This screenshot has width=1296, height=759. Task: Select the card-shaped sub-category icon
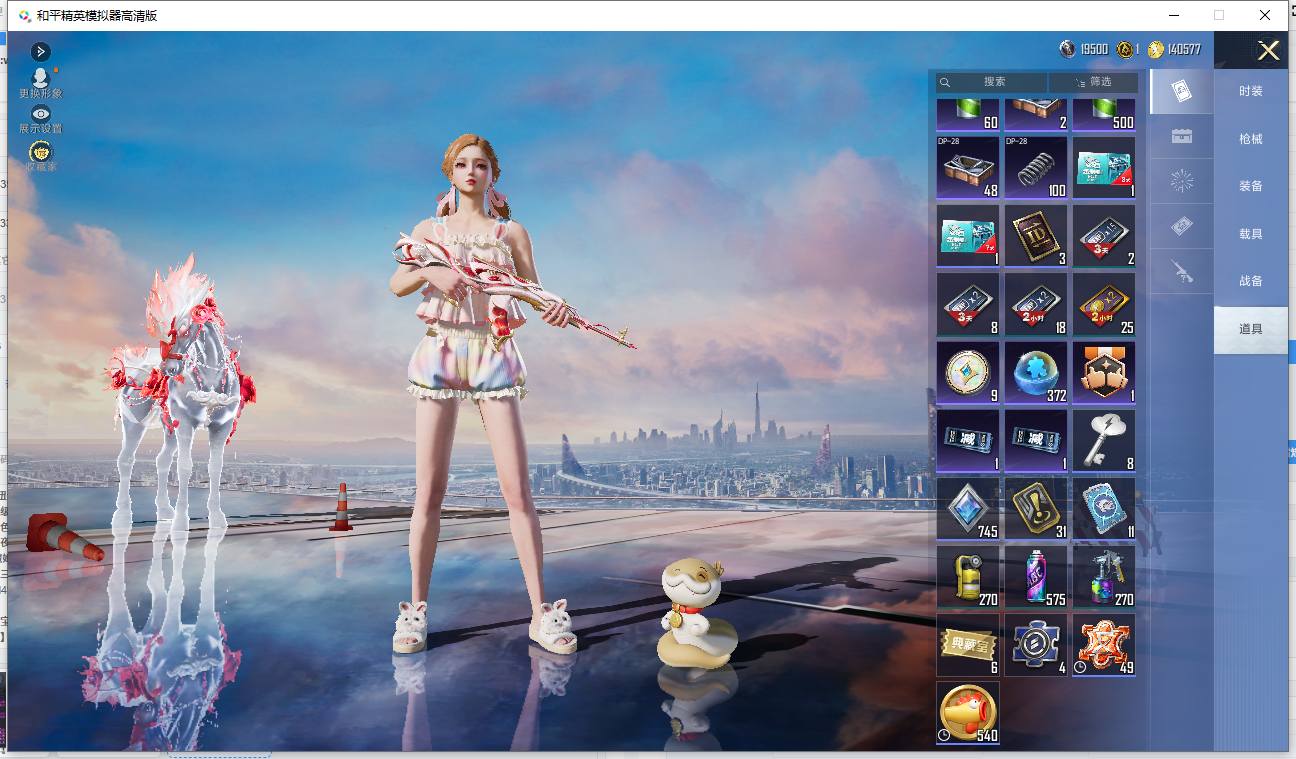coord(1182,92)
